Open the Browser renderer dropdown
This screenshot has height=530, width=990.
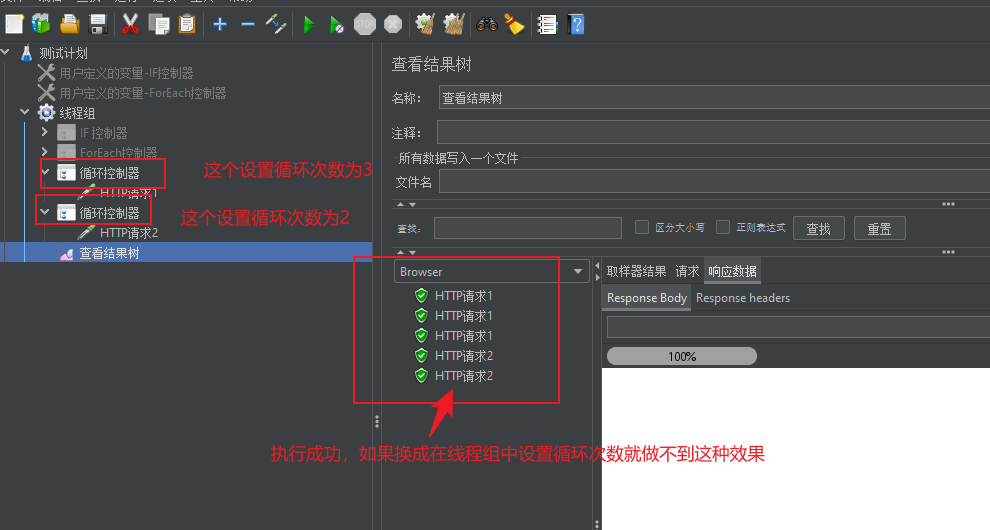click(x=491, y=272)
